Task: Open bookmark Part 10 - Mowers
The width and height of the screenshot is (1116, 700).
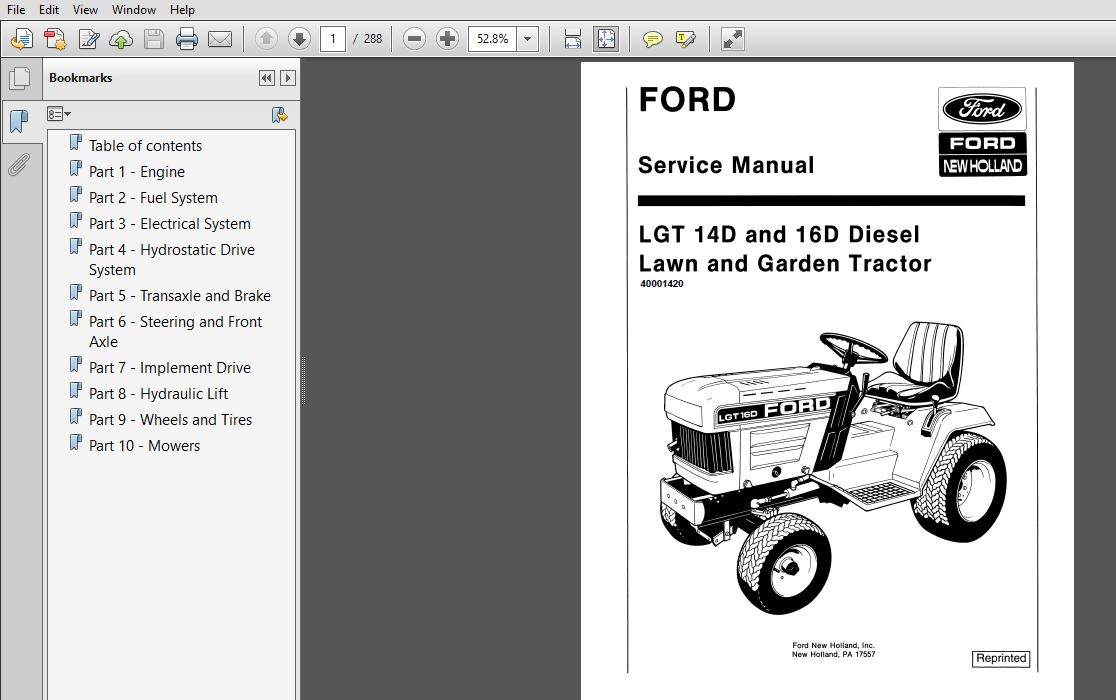Action: point(144,445)
